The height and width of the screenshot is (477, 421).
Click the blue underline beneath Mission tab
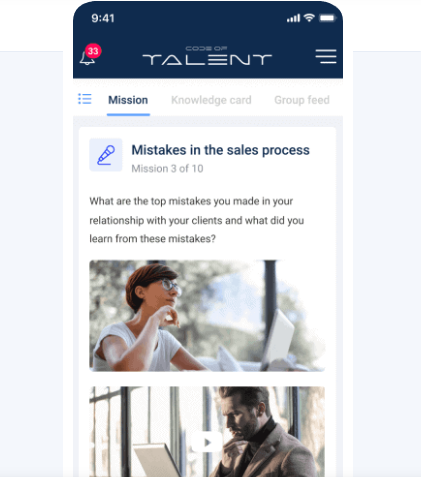(x=128, y=114)
